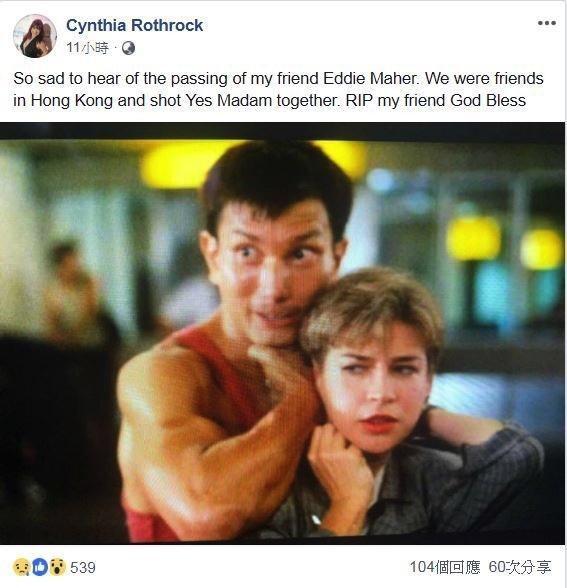Click the public globe privacy icon
Image resolution: width=567 pixels, height=588 pixels.
tap(128, 48)
